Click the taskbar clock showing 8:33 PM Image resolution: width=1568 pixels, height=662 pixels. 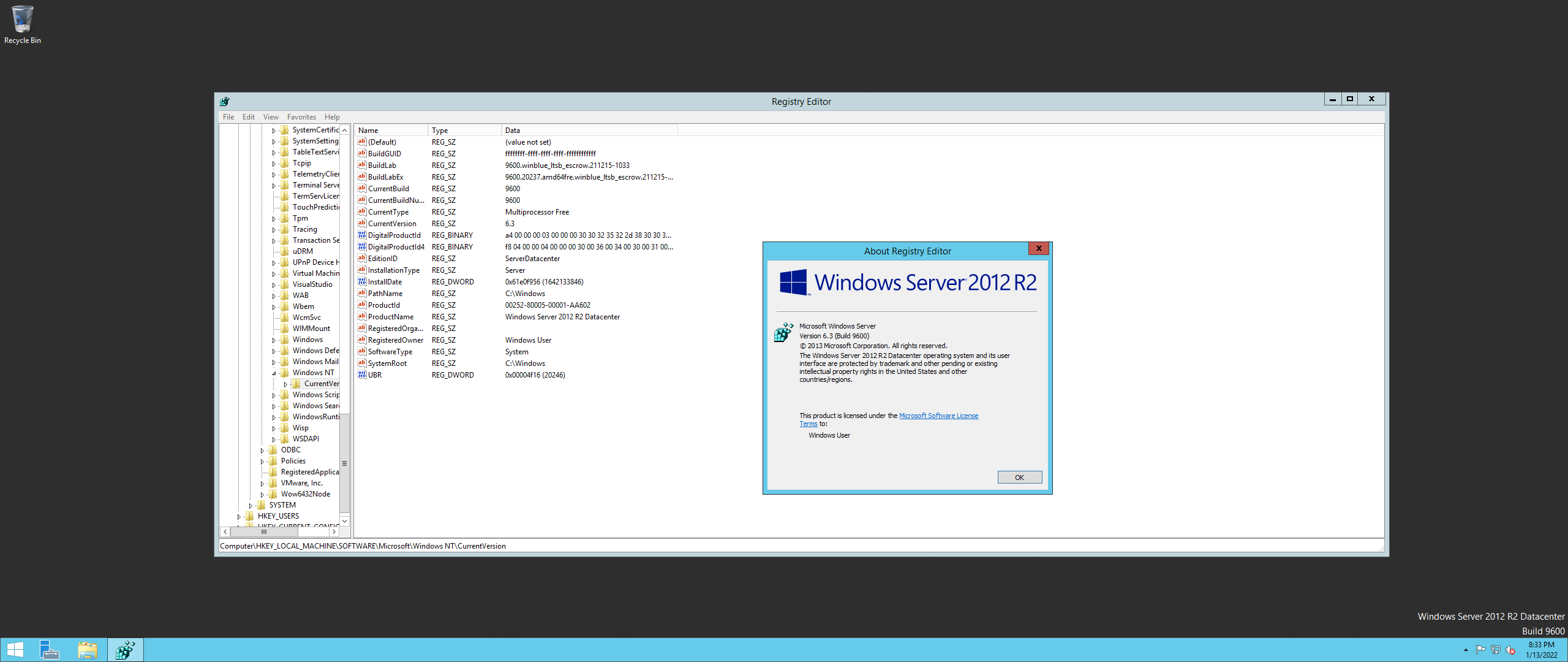(x=1542, y=650)
